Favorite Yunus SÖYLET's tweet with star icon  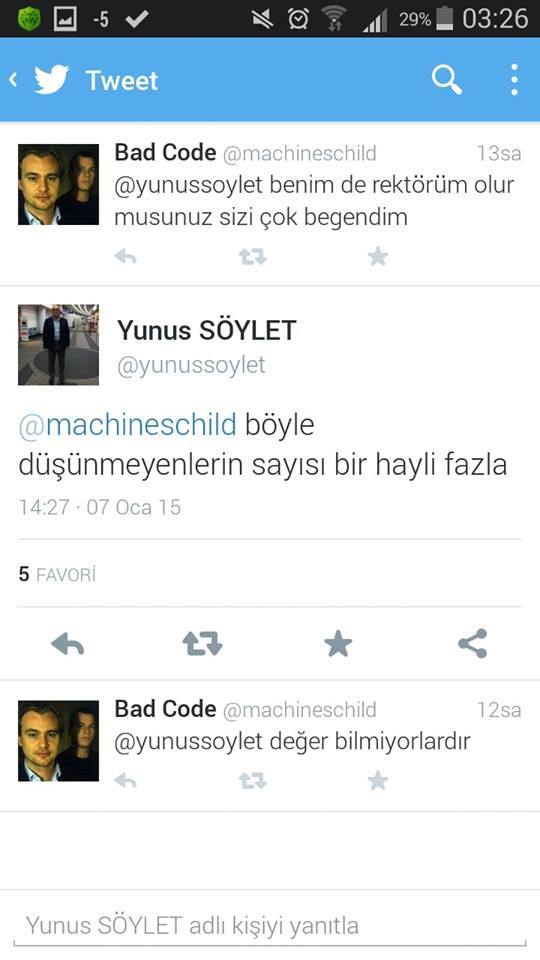tap(338, 643)
